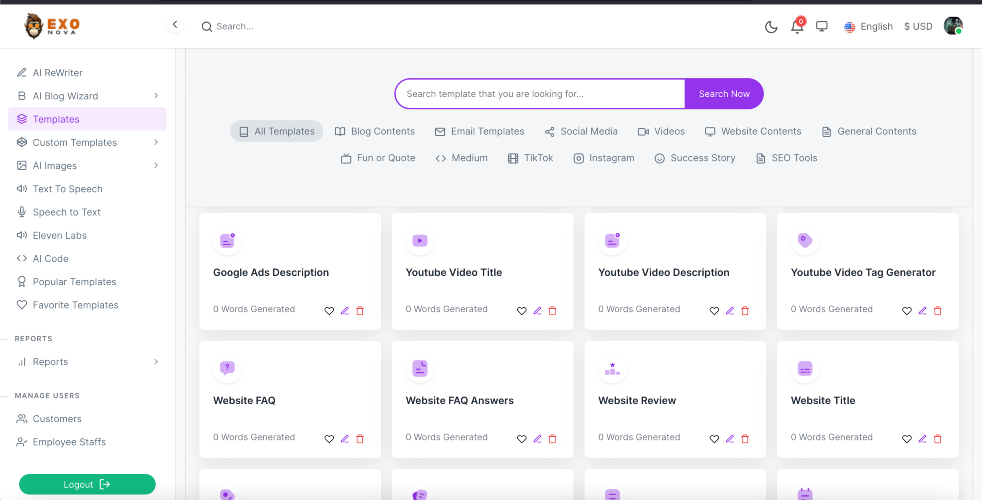
Task: Expand Reports submenu arrow
Action: point(156,362)
